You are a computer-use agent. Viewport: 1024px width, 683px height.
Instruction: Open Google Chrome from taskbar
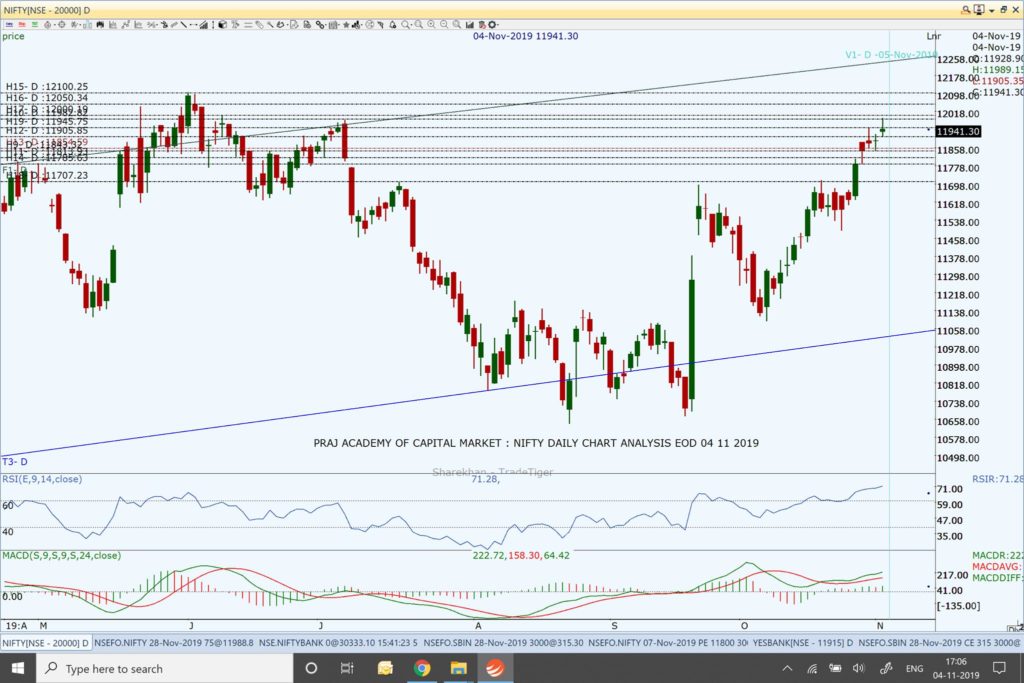[x=422, y=668]
